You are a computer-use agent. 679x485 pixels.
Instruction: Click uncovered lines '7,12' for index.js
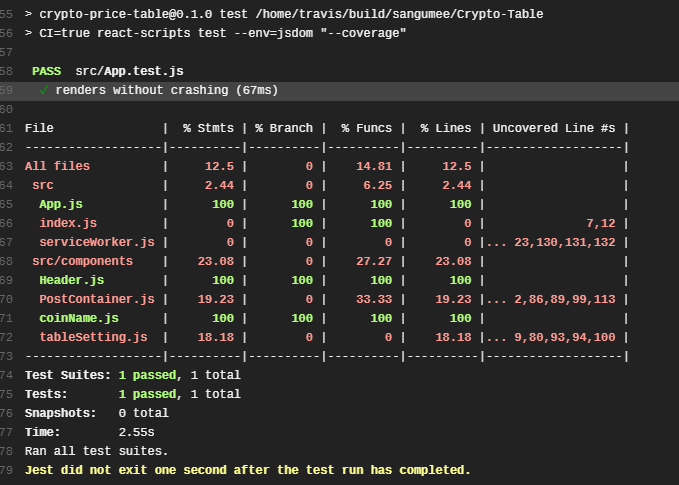click(601, 223)
